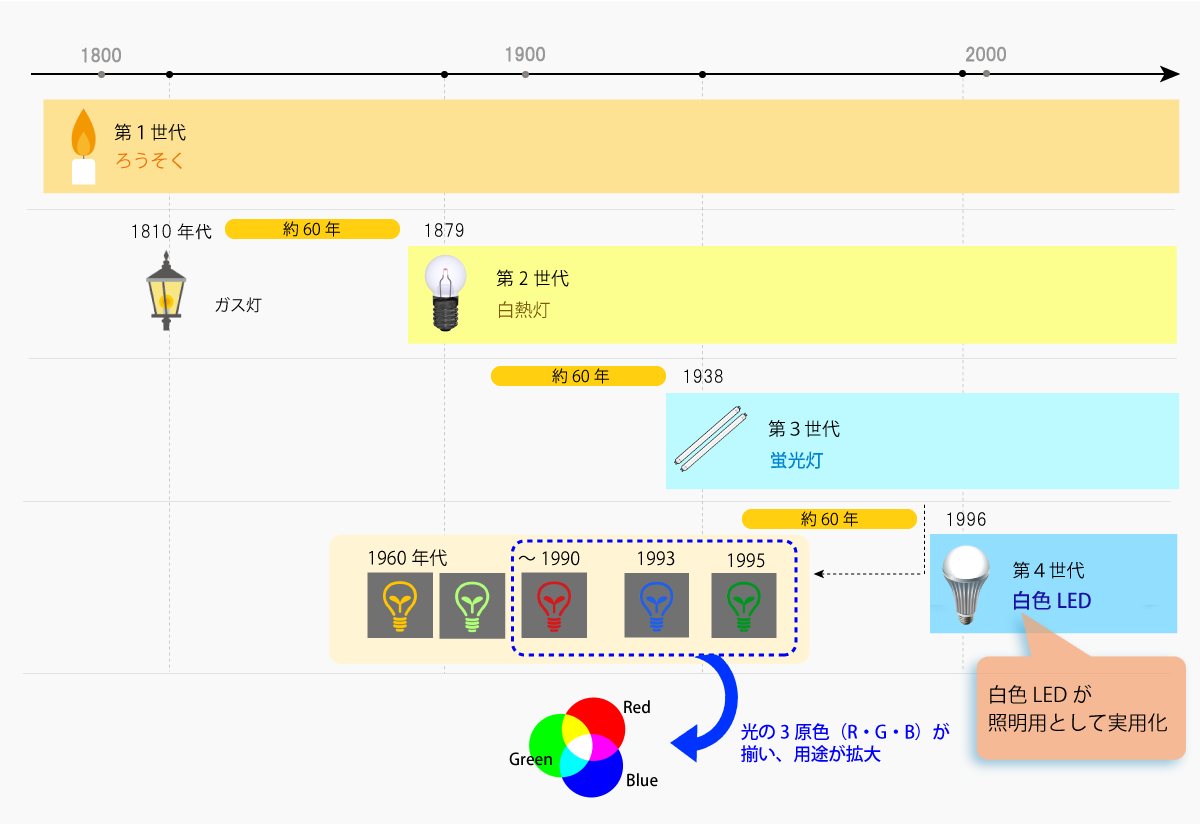The height and width of the screenshot is (824, 1200).
Task: Click the 光の３原色 caption text
Action: click(x=844, y=743)
